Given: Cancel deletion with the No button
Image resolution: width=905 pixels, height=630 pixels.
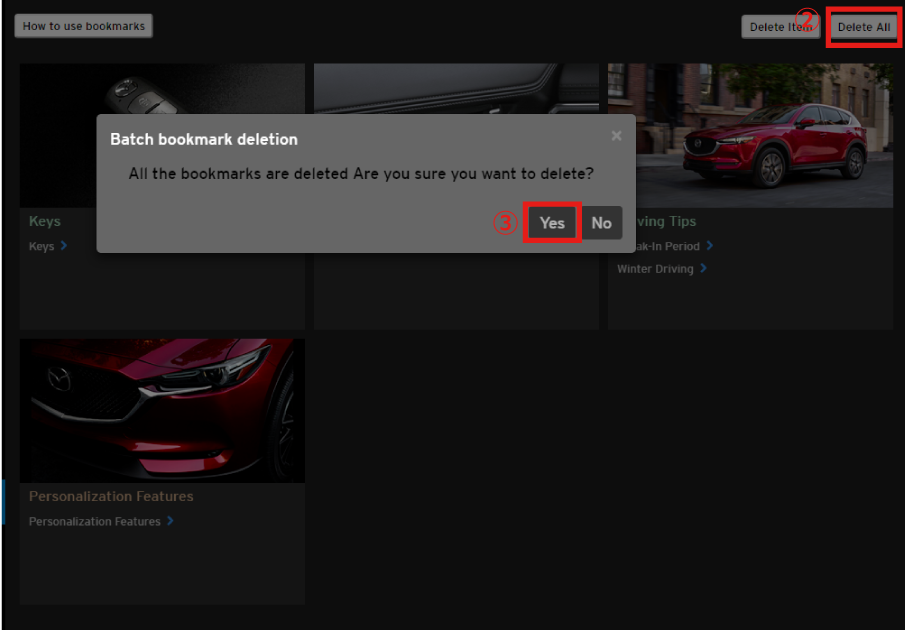Looking at the screenshot, I should 601,223.
